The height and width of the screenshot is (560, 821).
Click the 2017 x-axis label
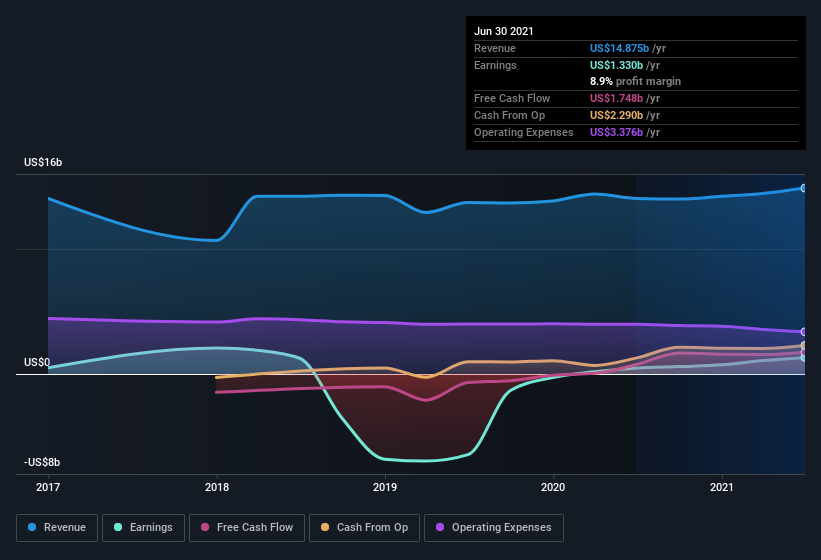[48, 487]
